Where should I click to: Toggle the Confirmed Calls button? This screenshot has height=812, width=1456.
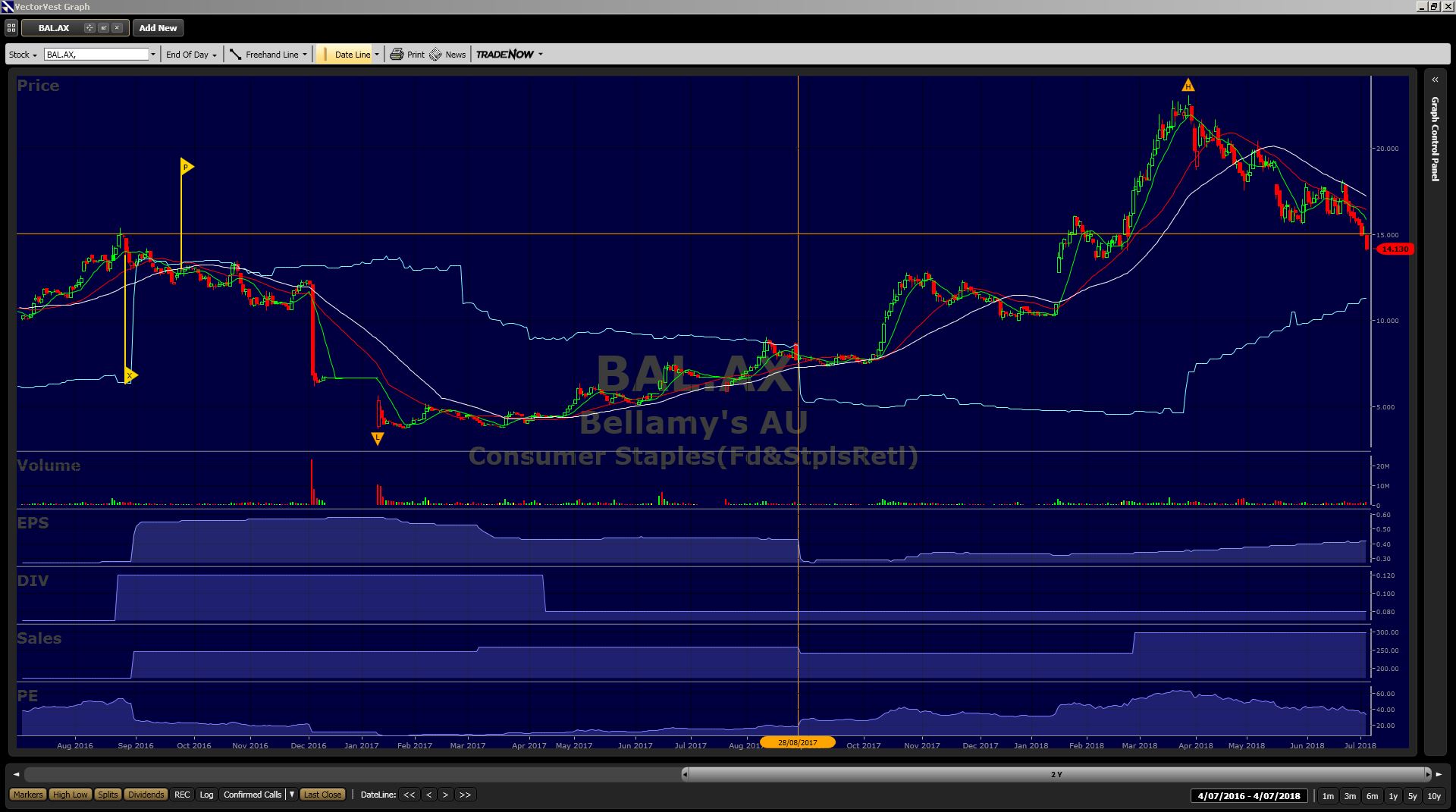(253, 795)
